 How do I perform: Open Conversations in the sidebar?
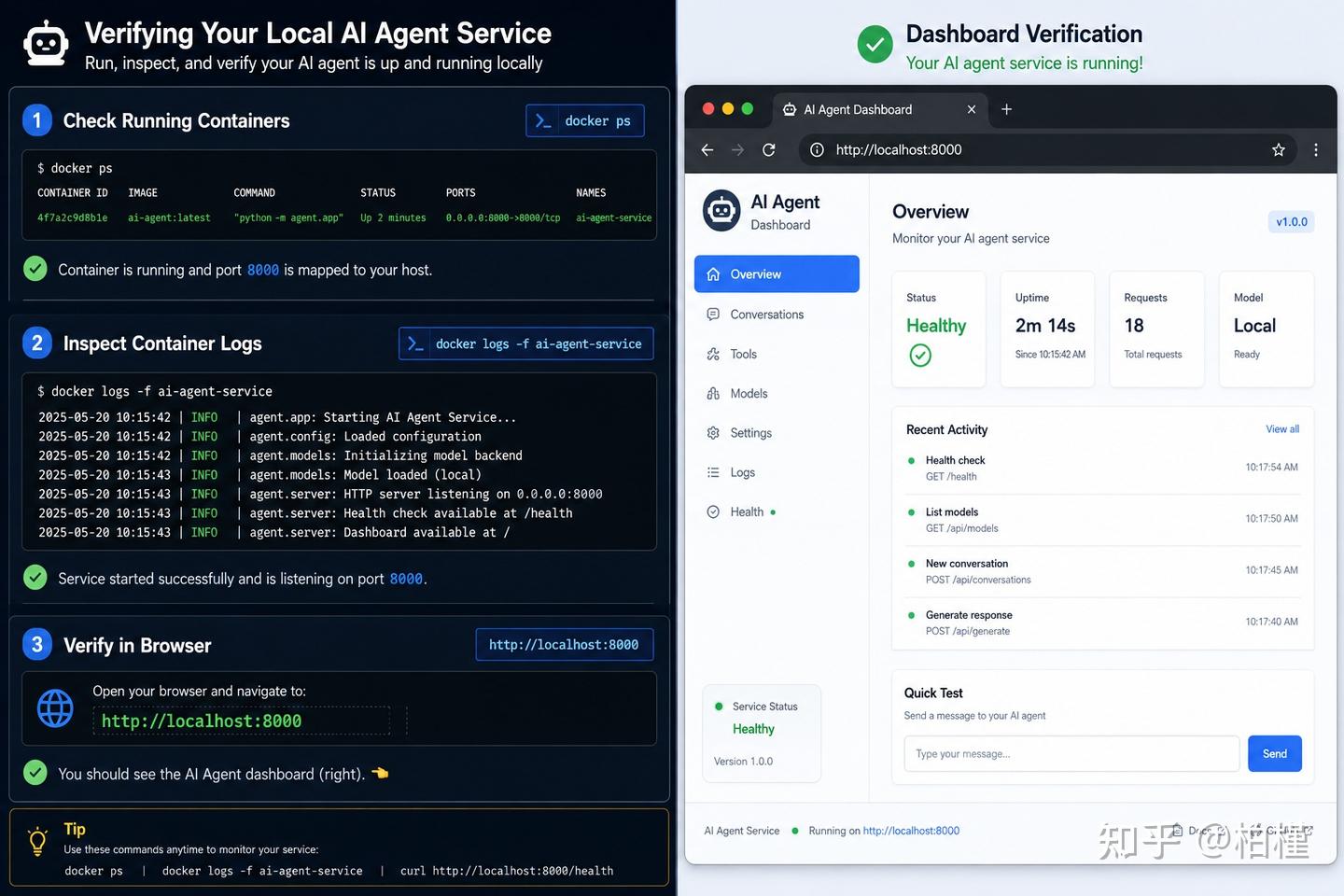(x=777, y=315)
